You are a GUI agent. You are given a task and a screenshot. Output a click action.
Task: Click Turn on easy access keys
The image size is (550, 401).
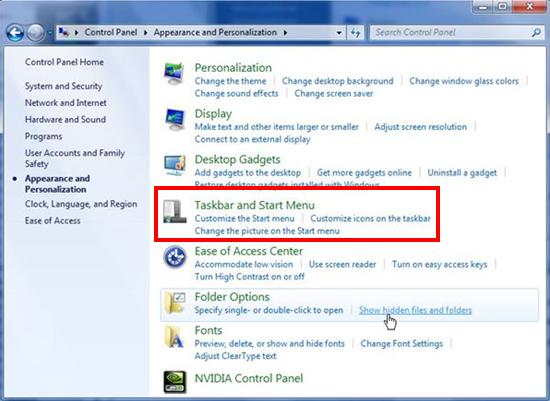coord(440,264)
